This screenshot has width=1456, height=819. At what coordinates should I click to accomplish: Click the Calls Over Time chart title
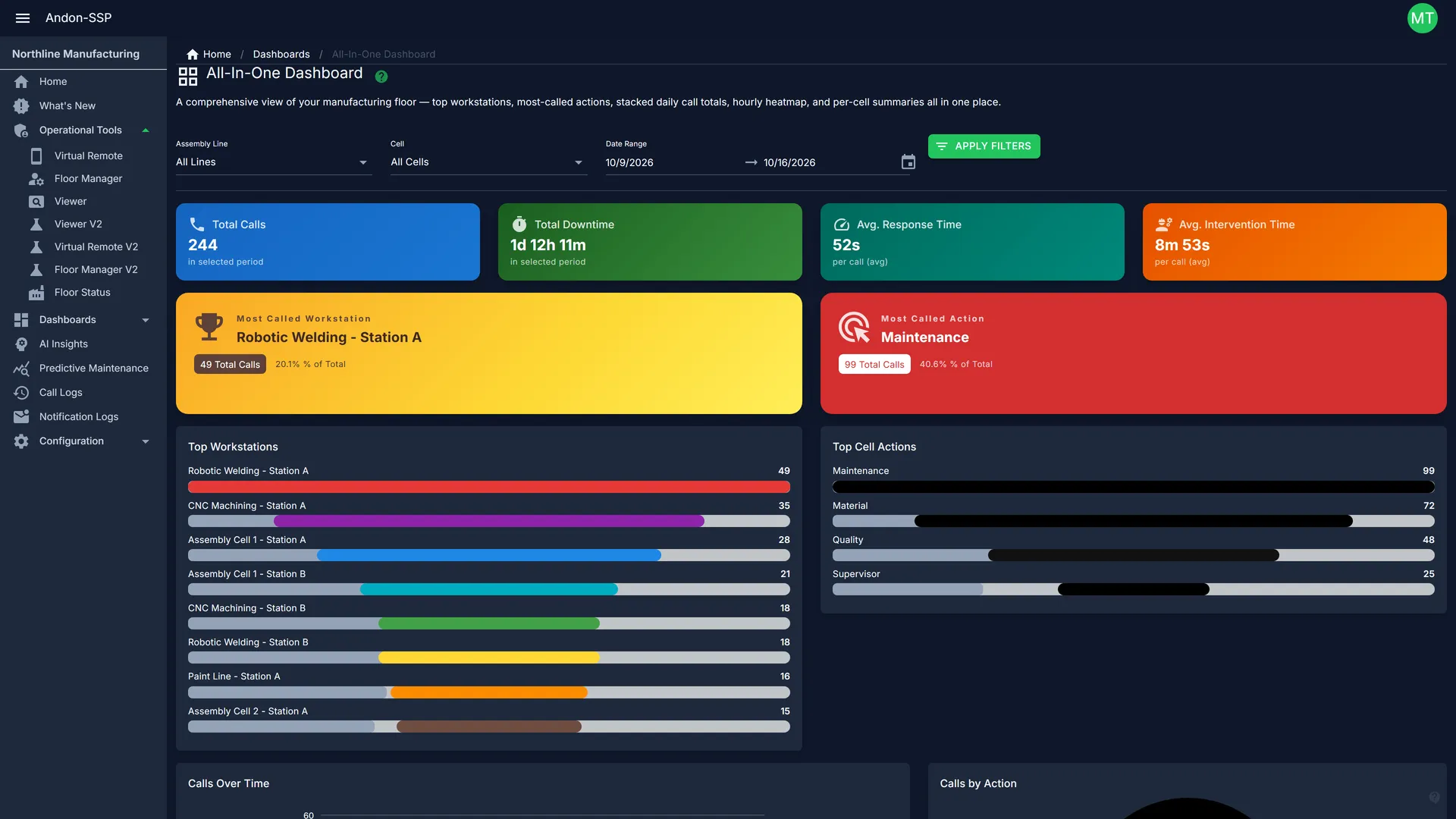coord(228,783)
